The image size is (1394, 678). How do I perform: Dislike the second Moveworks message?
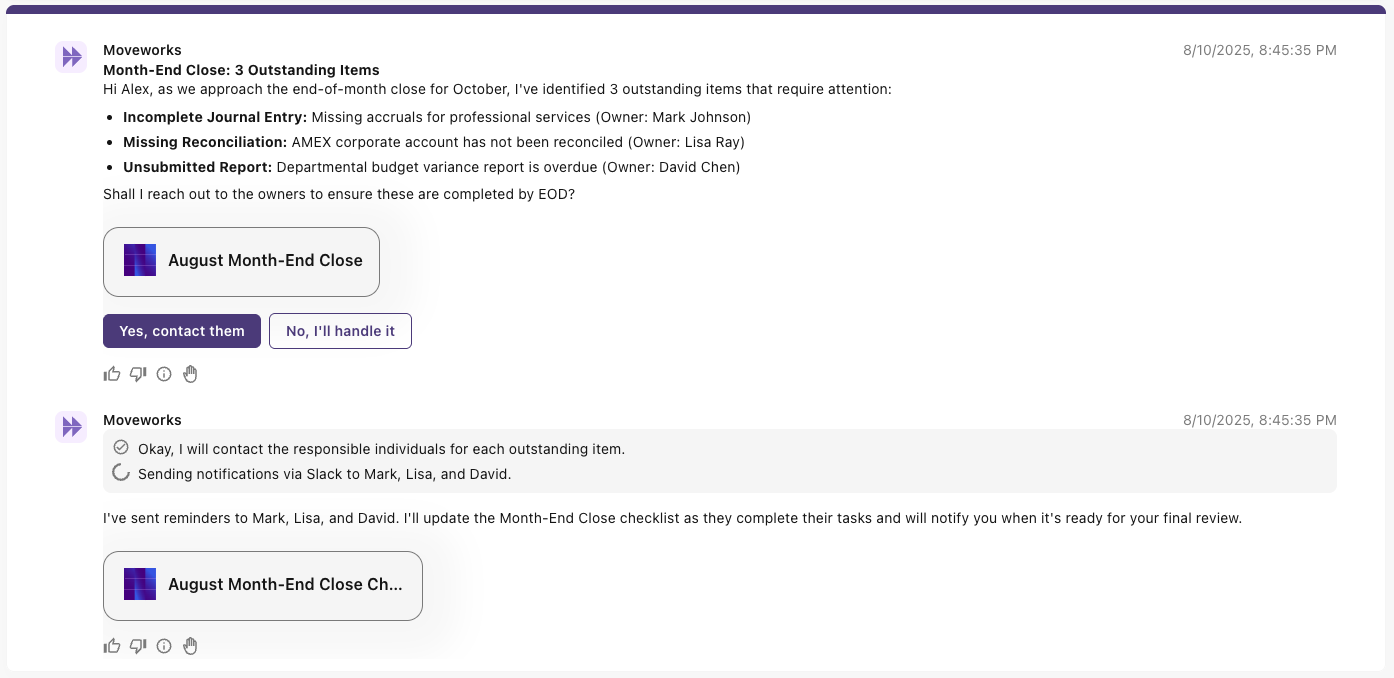click(138, 646)
